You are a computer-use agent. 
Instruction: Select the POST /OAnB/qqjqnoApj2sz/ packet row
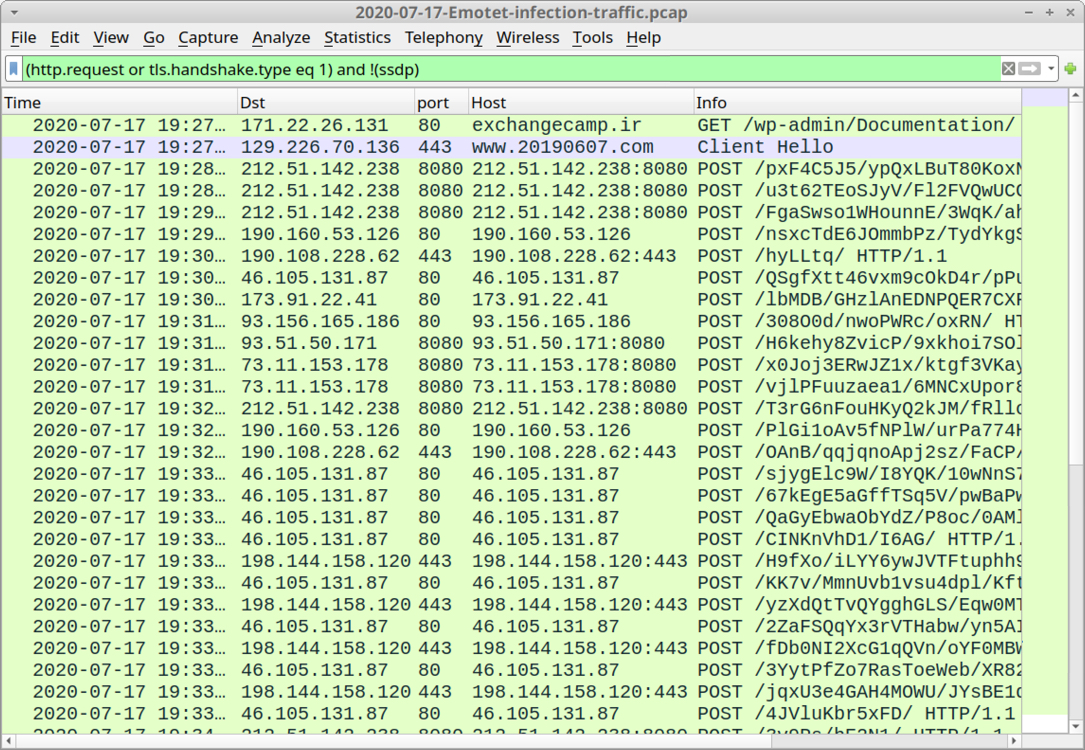(511, 452)
